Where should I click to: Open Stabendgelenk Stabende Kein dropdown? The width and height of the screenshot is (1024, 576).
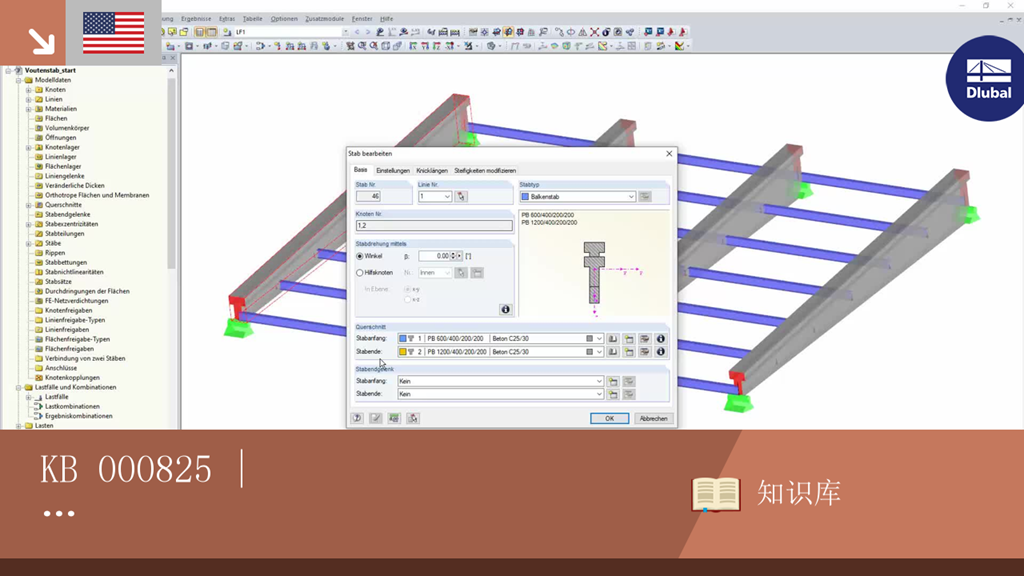pyautogui.click(x=599, y=394)
